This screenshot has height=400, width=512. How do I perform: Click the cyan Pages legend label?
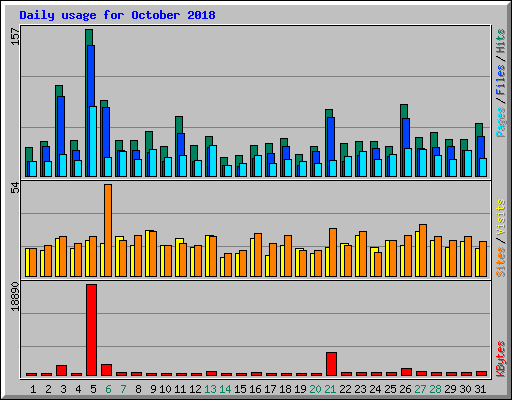(x=501, y=122)
